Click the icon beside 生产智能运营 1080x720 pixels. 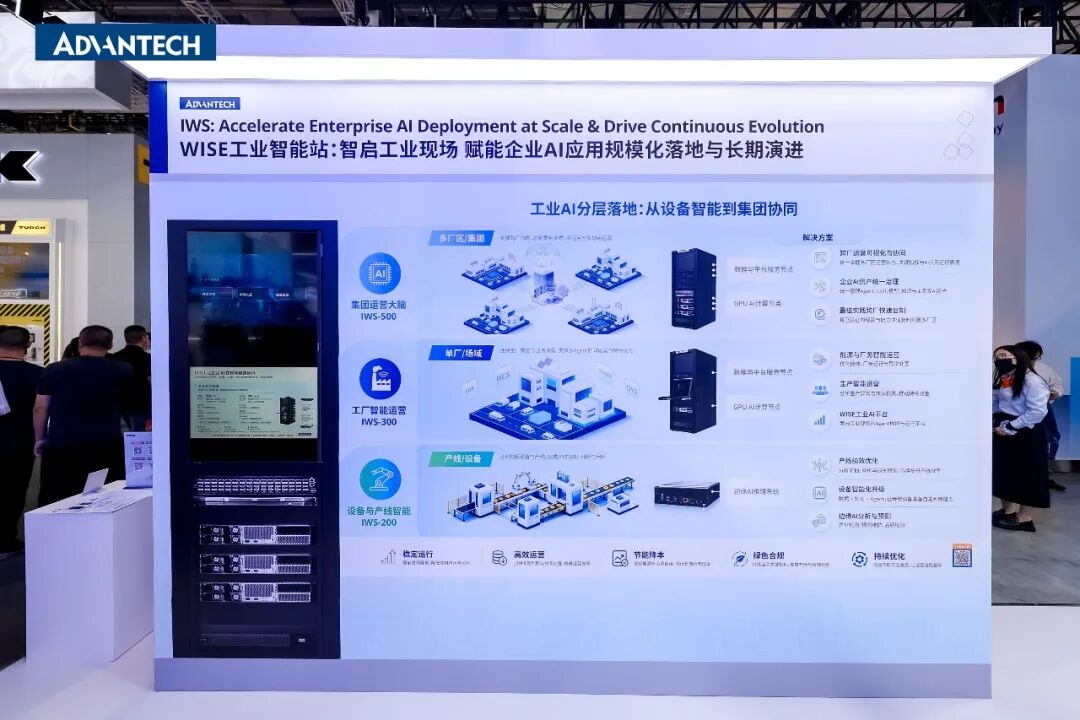coord(820,389)
